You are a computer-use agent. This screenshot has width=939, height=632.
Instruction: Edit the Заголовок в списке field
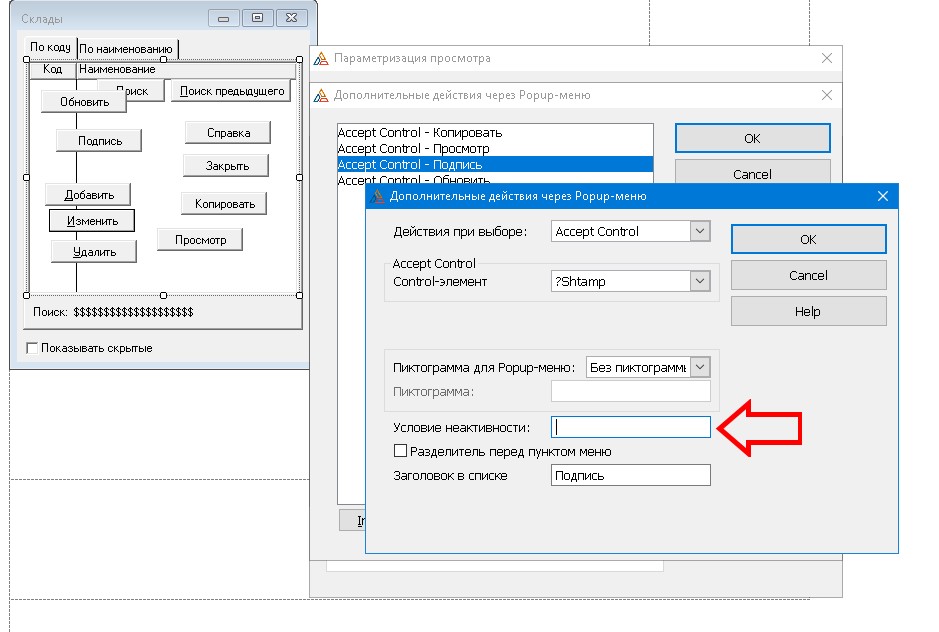(x=631, y=476)
